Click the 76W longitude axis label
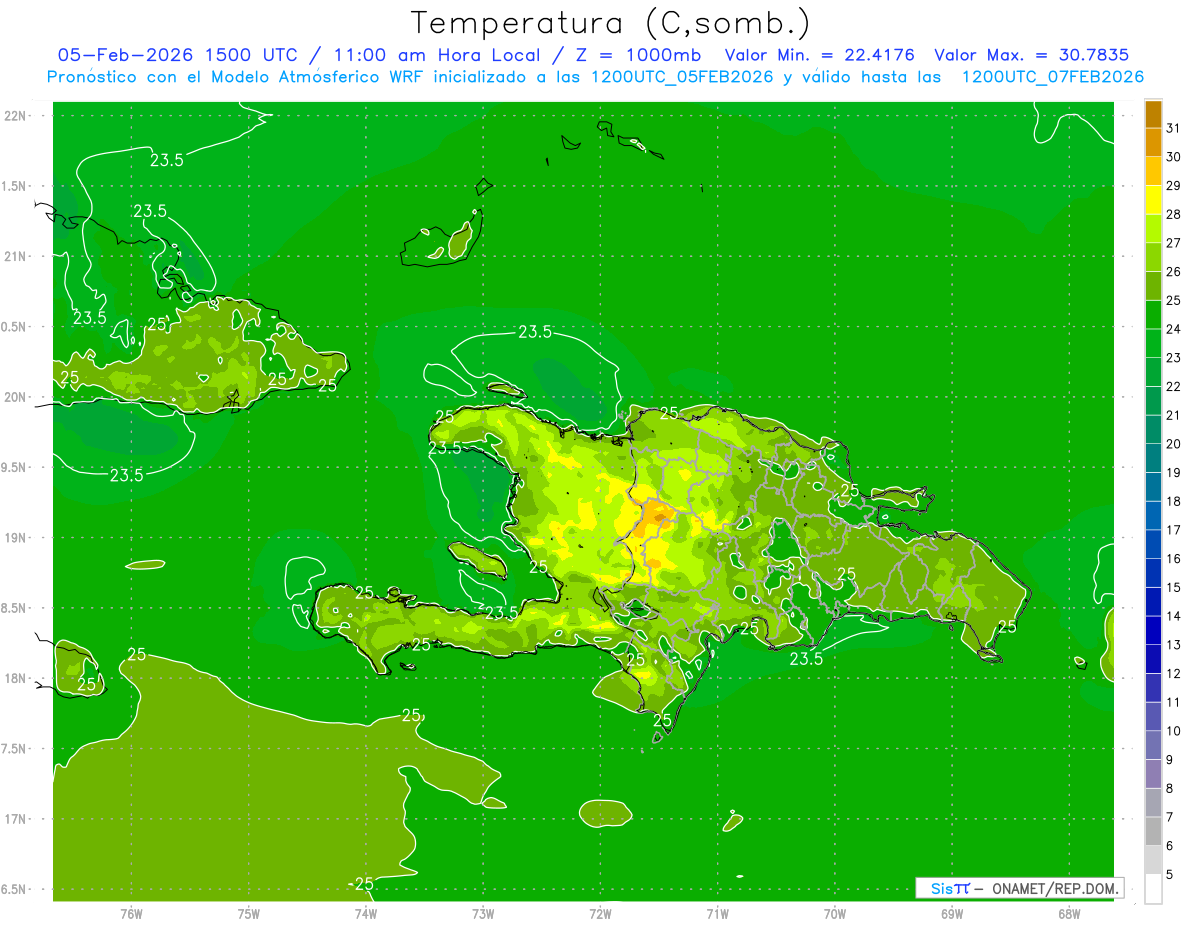Screen dimensions: 1200x927 (x=131, y=914)
